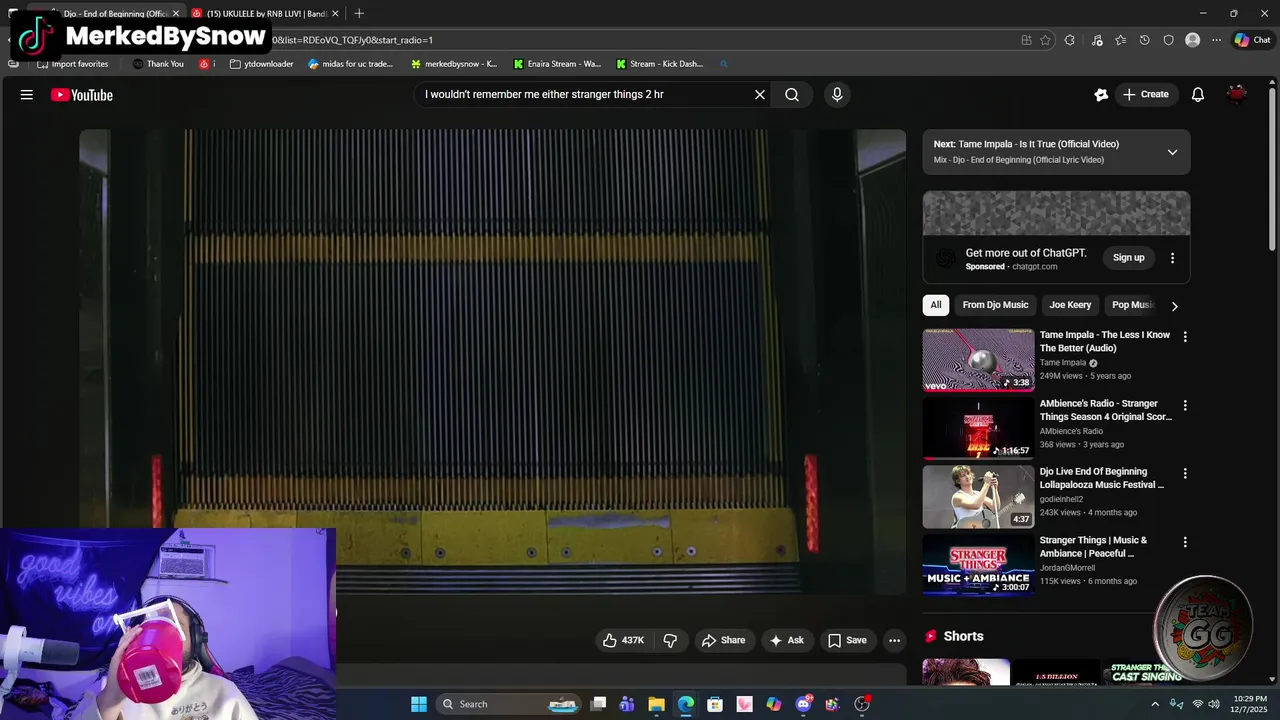Open the Stream Kick Dashboard bookmark
The image size is (1280, 720).
(x=659, y=64)
